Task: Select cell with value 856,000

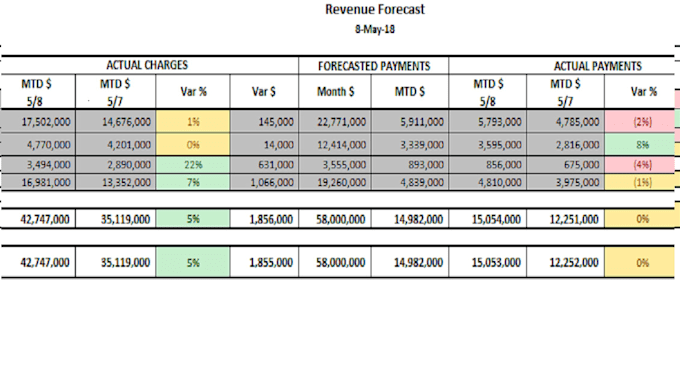Action: [x=488, y=165]
